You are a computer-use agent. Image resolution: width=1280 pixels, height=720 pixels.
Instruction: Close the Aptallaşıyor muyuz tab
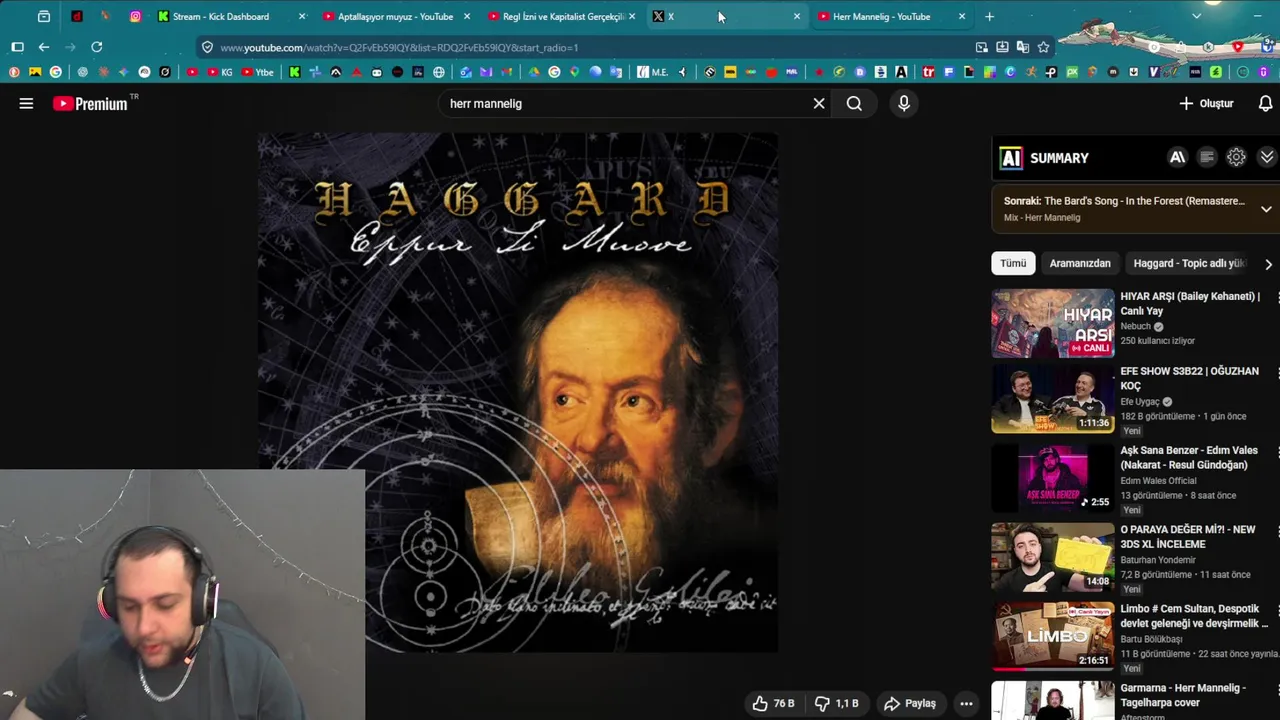coord(466,16)
